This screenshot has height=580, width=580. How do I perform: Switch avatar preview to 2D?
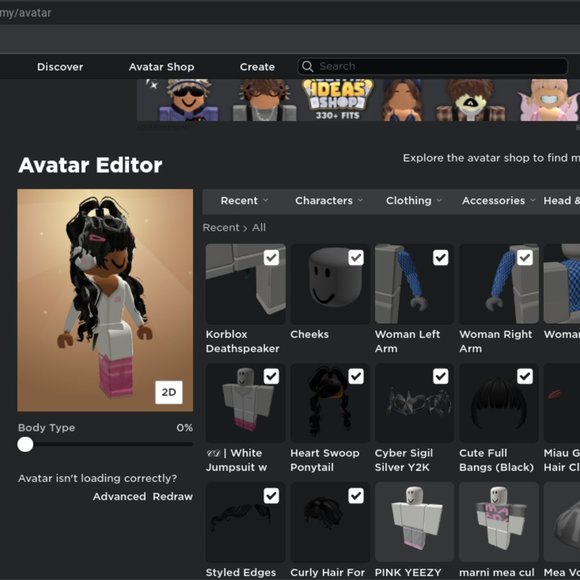(x=169, y=392)
